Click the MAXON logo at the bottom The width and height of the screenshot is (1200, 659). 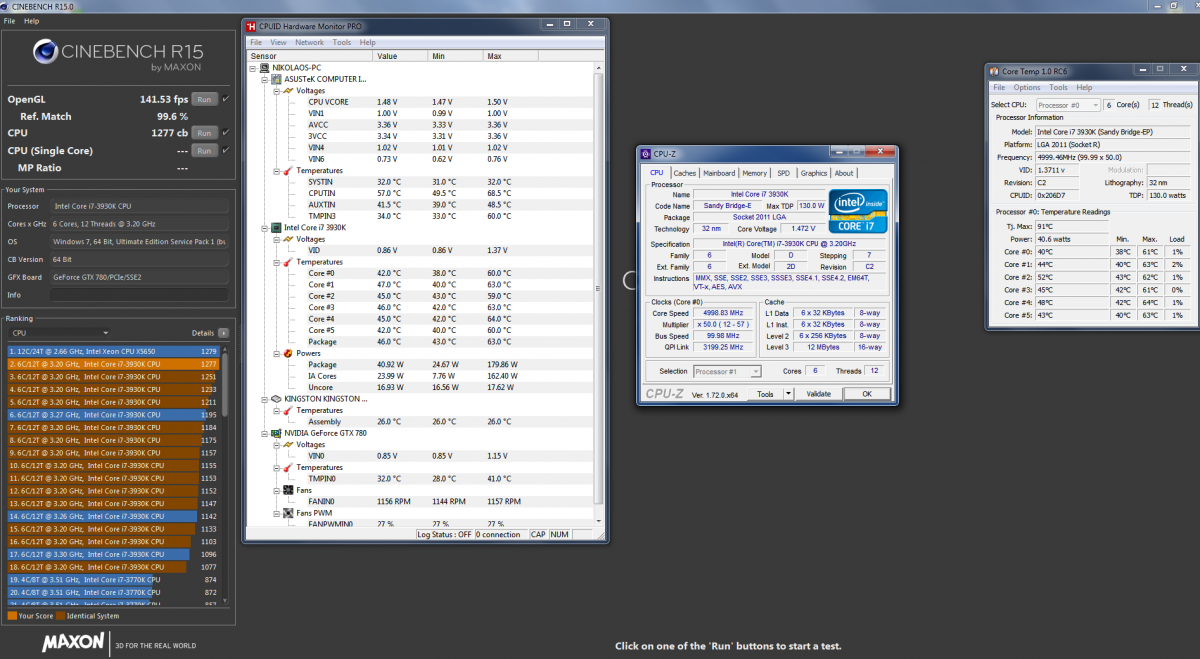(73, 641)
